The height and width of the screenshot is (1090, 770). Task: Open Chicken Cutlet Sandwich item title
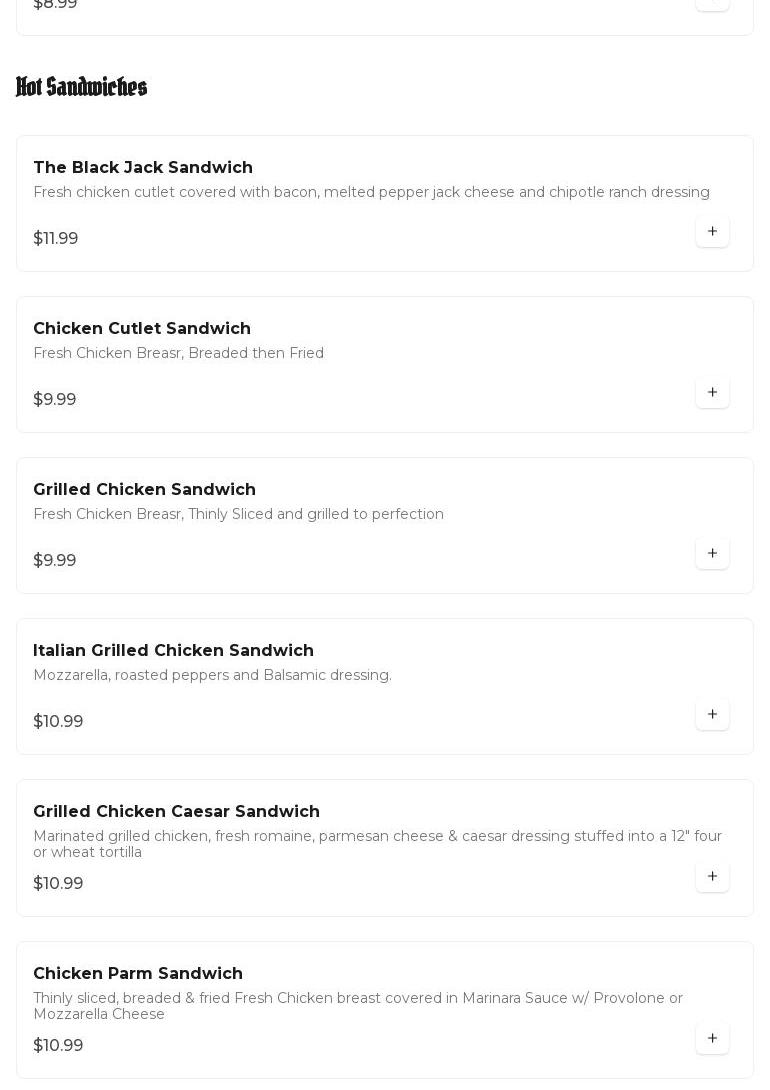(142, 328)
